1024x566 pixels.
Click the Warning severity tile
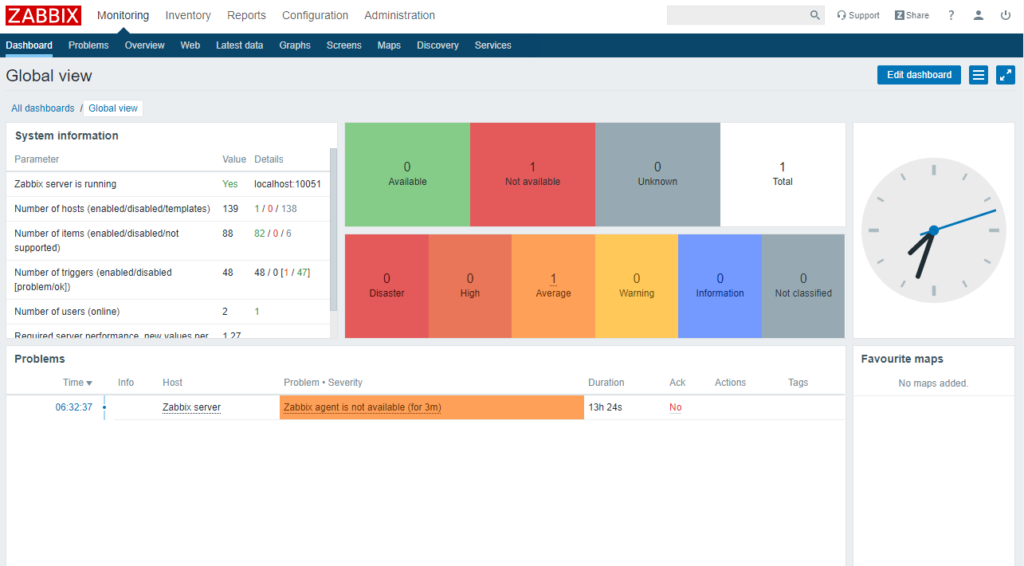point(637,286)
